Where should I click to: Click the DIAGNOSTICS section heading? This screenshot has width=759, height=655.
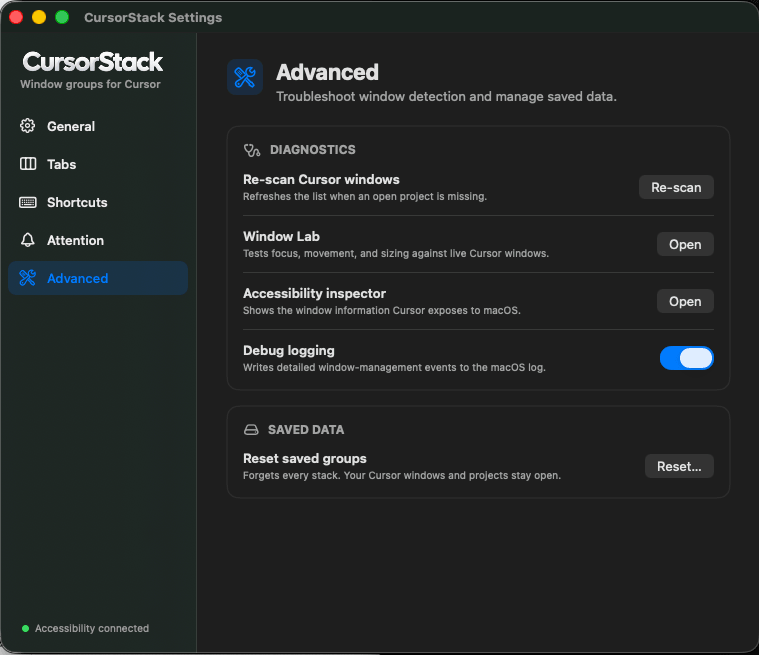coord(313,150)
